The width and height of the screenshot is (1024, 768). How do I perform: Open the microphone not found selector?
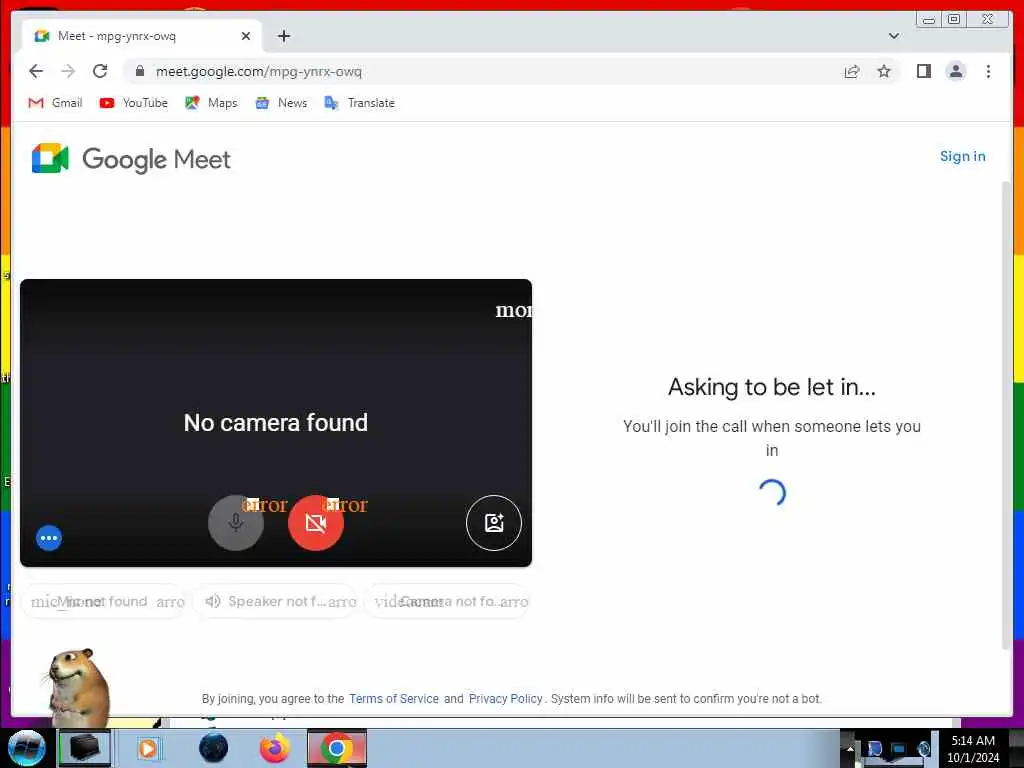104,601
